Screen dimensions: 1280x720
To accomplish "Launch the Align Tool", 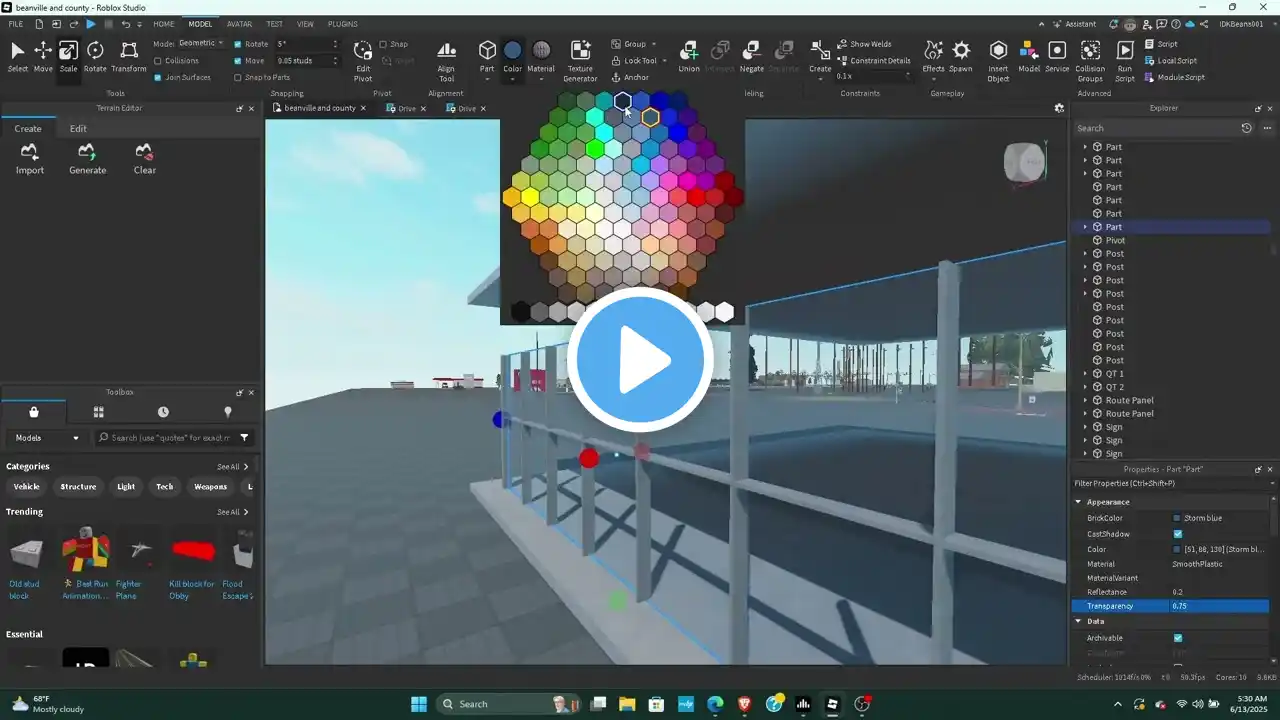I will coord(446,61).
